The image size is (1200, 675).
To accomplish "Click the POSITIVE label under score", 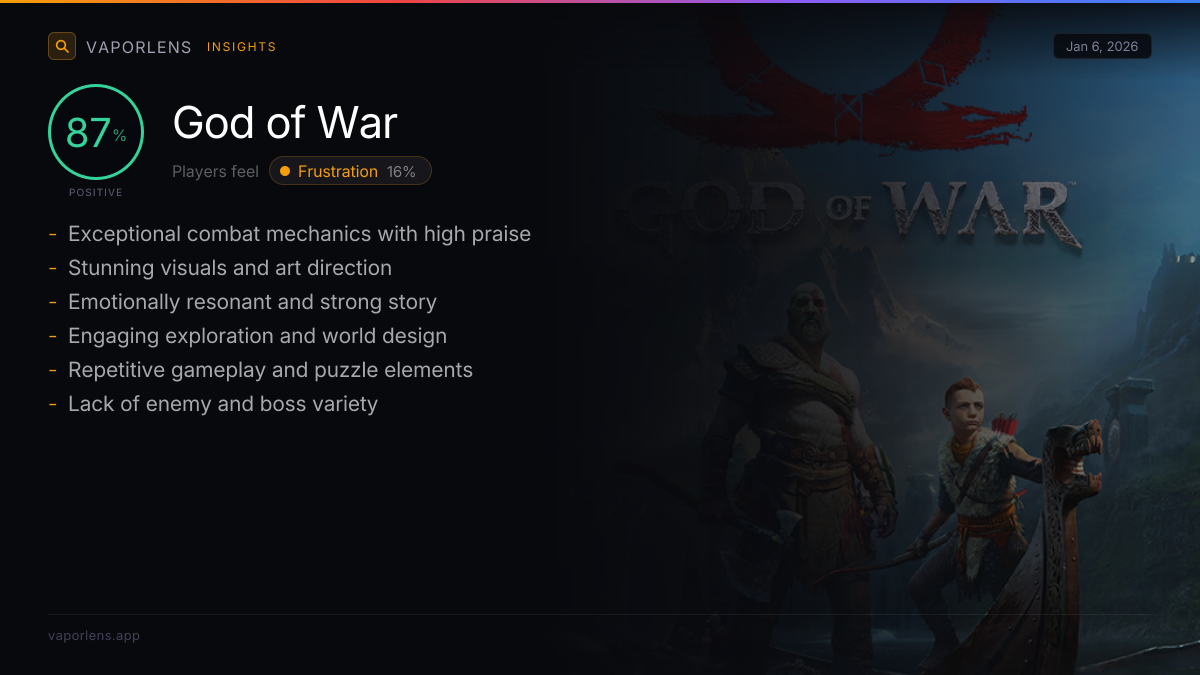I will tap(96, 192).
